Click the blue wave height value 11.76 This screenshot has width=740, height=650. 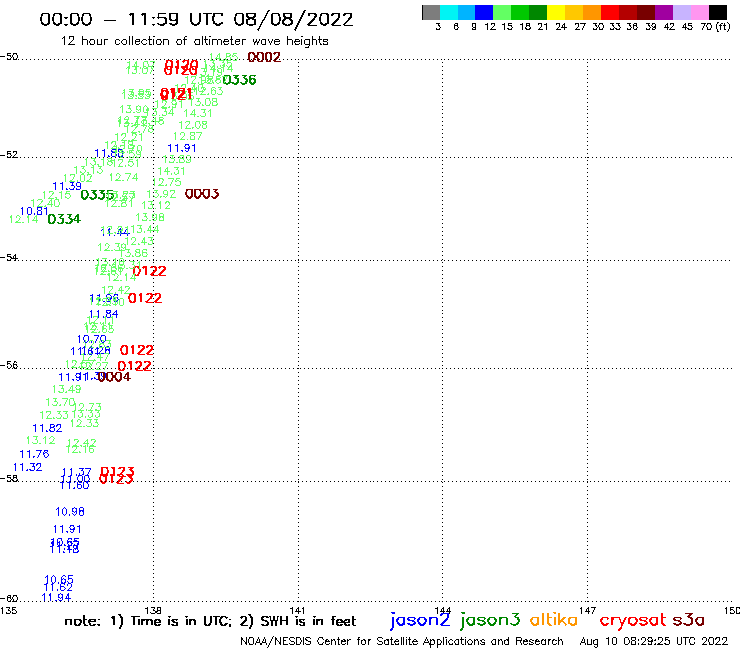tap(34, 454)
